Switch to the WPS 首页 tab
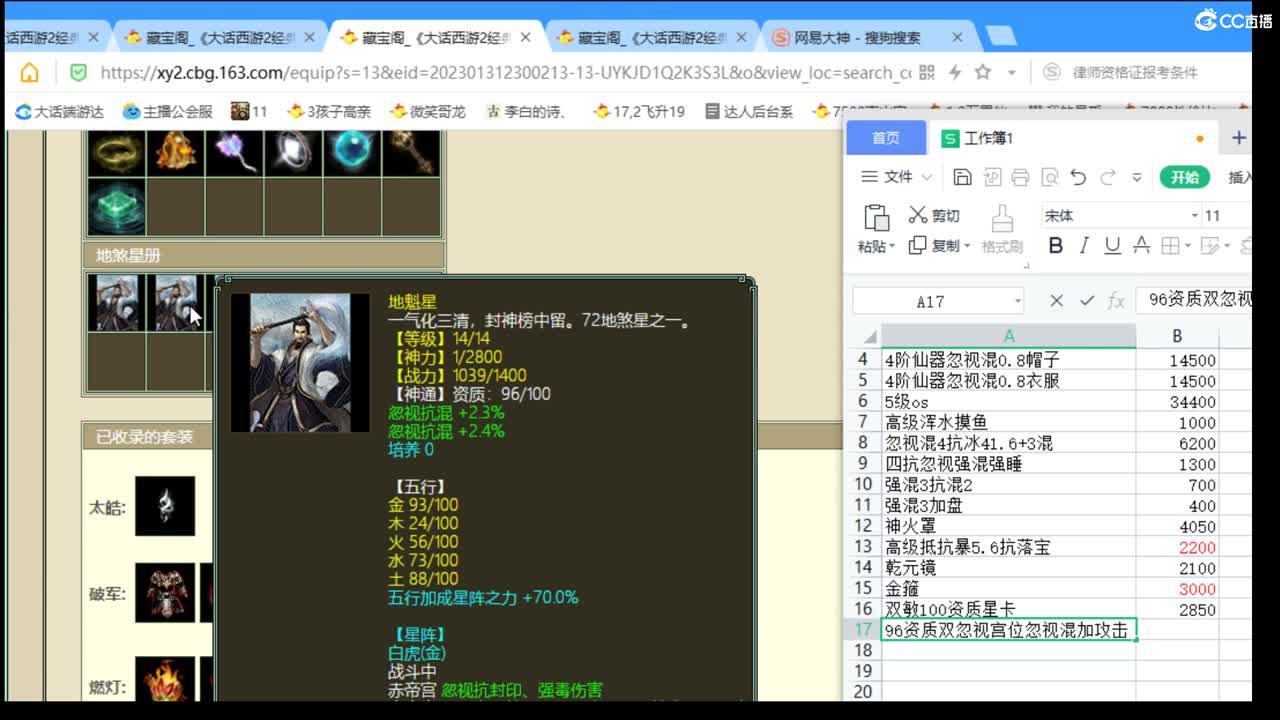 (x=885, y=138)
